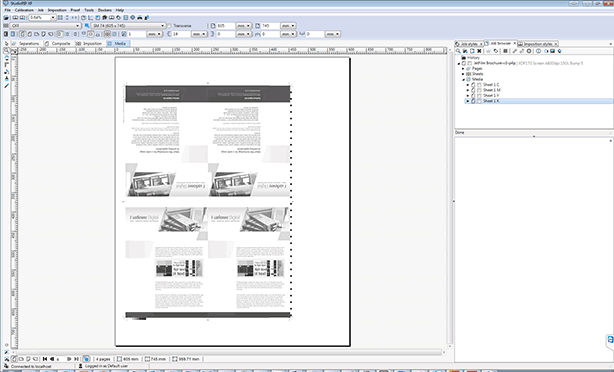Screen dimensions: 614x372
Task: Tick the Sheet 1 M checkbox
Action: pos(479,90)
